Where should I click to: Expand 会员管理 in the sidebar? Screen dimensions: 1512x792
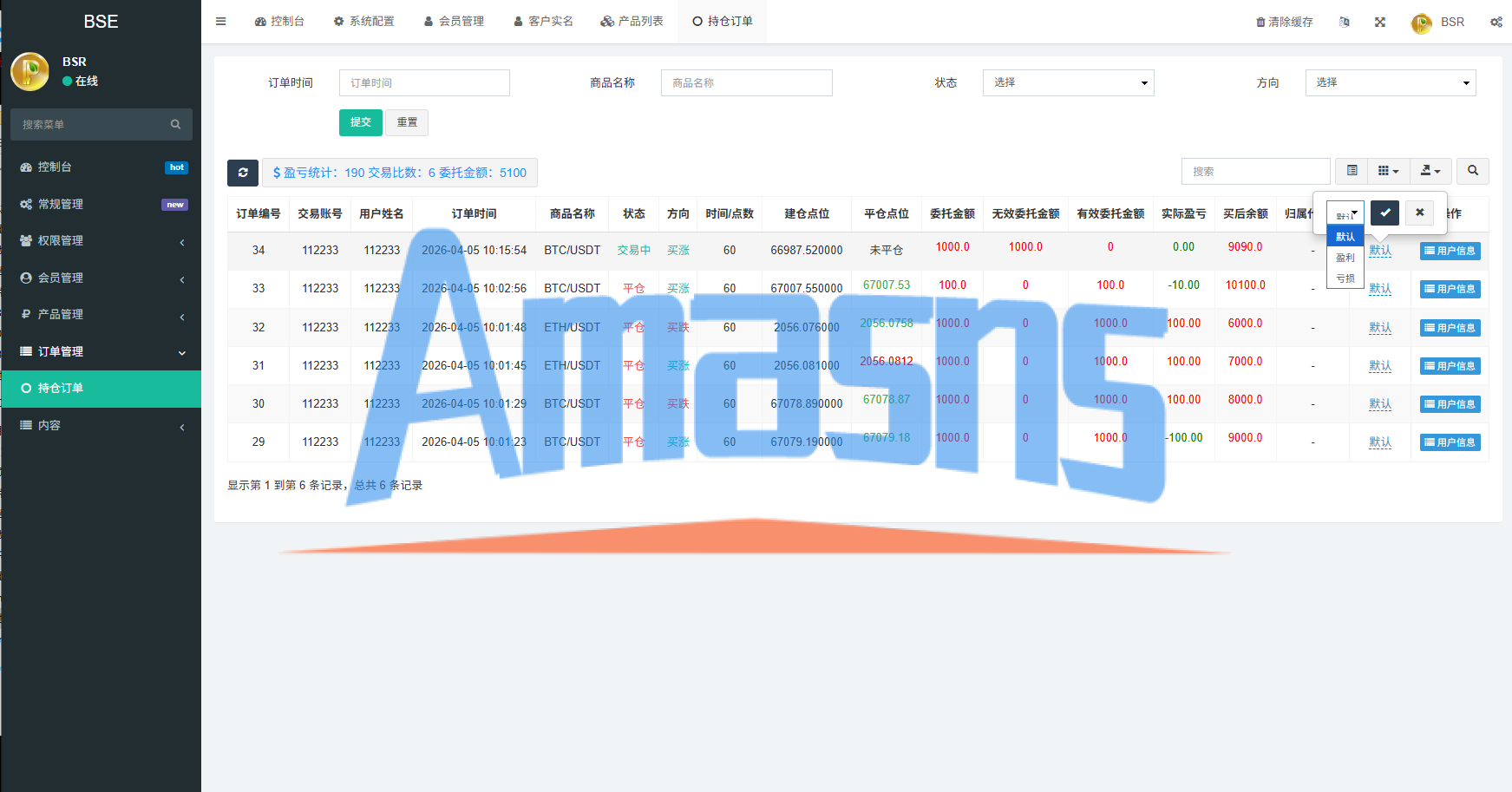click(x=101, y=278)
